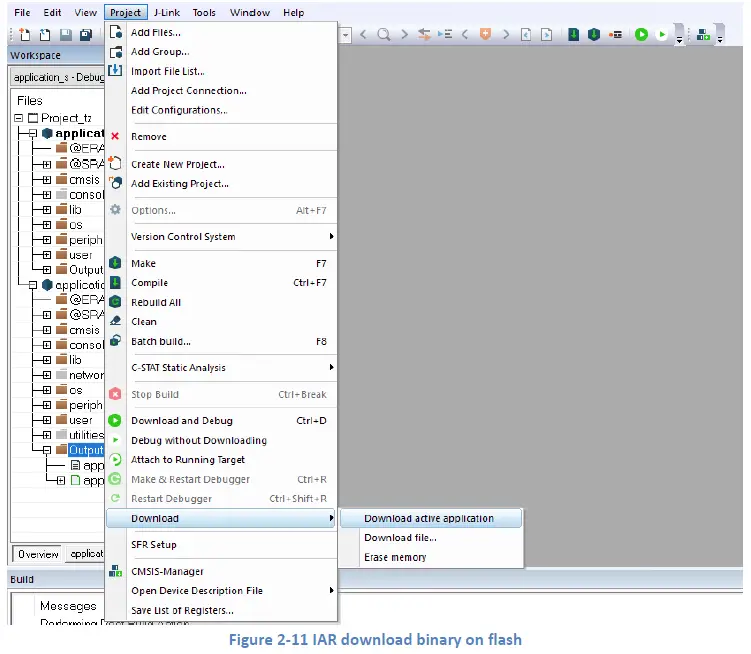
Task: Click the Batch build icon in menu
Action: [115, 341]
